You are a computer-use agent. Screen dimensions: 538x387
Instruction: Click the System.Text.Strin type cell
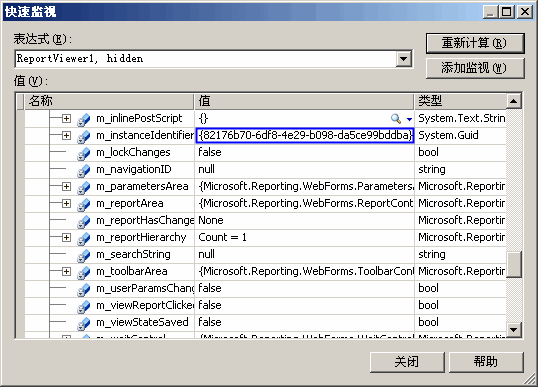tap(461, 118)
